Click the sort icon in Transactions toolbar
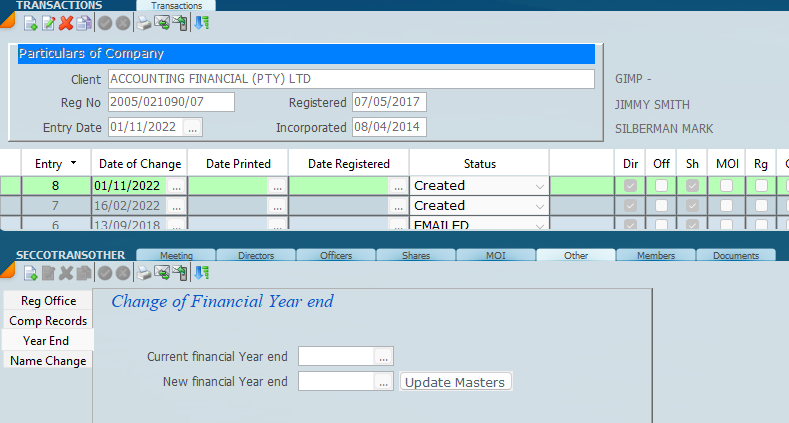The width and height of the screenshot is (789, 423). (201, 23)
